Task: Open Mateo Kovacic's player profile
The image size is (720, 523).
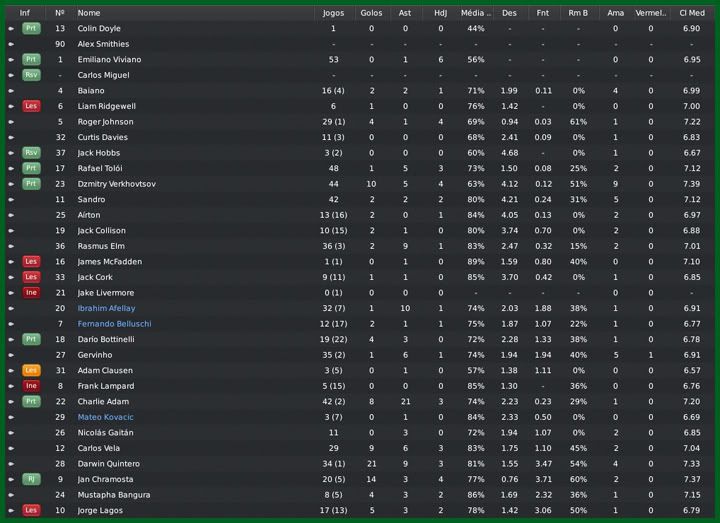Action: pyautogui.click(x=105, y=417)
